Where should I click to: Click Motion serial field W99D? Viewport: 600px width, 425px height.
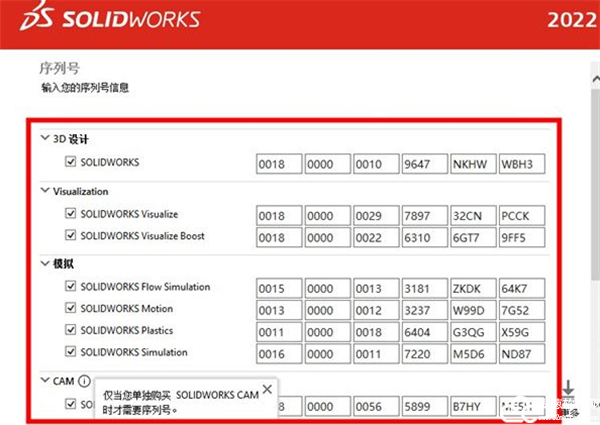[x=473, y=310]
